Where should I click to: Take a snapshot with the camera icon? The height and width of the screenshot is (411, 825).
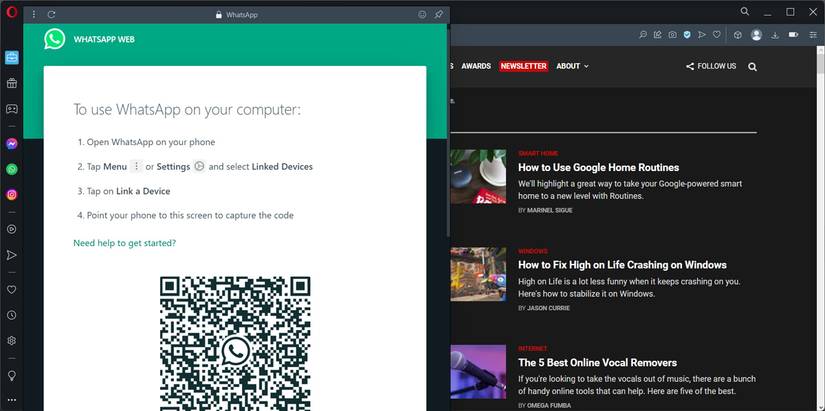pyautogui.click(x=672, y=35)
